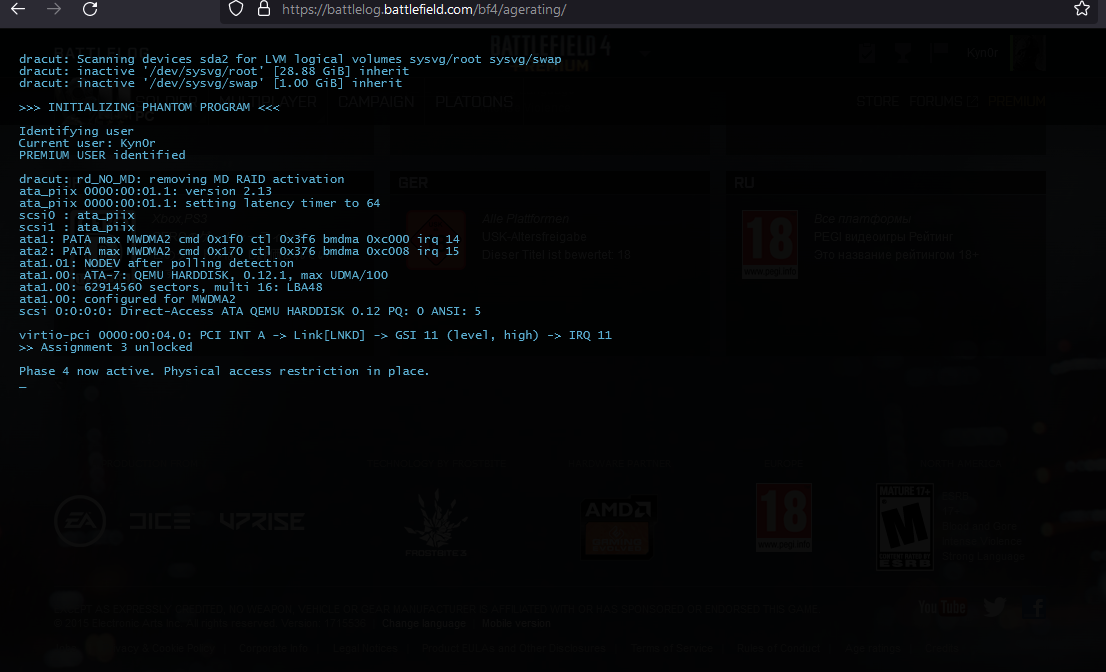Click the footer PEGI 18 rating badge
The width and height of the screenshot is (1106, 672).
[784, 517]
